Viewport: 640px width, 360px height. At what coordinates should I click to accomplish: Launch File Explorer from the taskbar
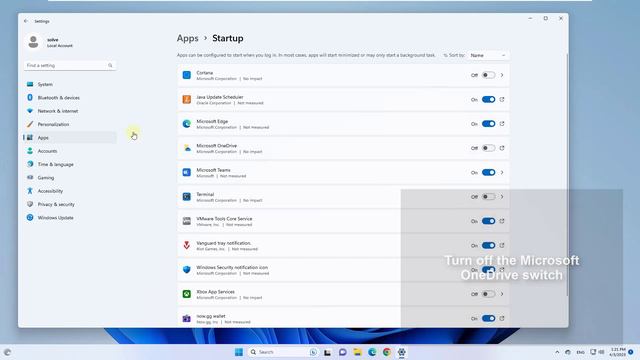click(358, 352)
